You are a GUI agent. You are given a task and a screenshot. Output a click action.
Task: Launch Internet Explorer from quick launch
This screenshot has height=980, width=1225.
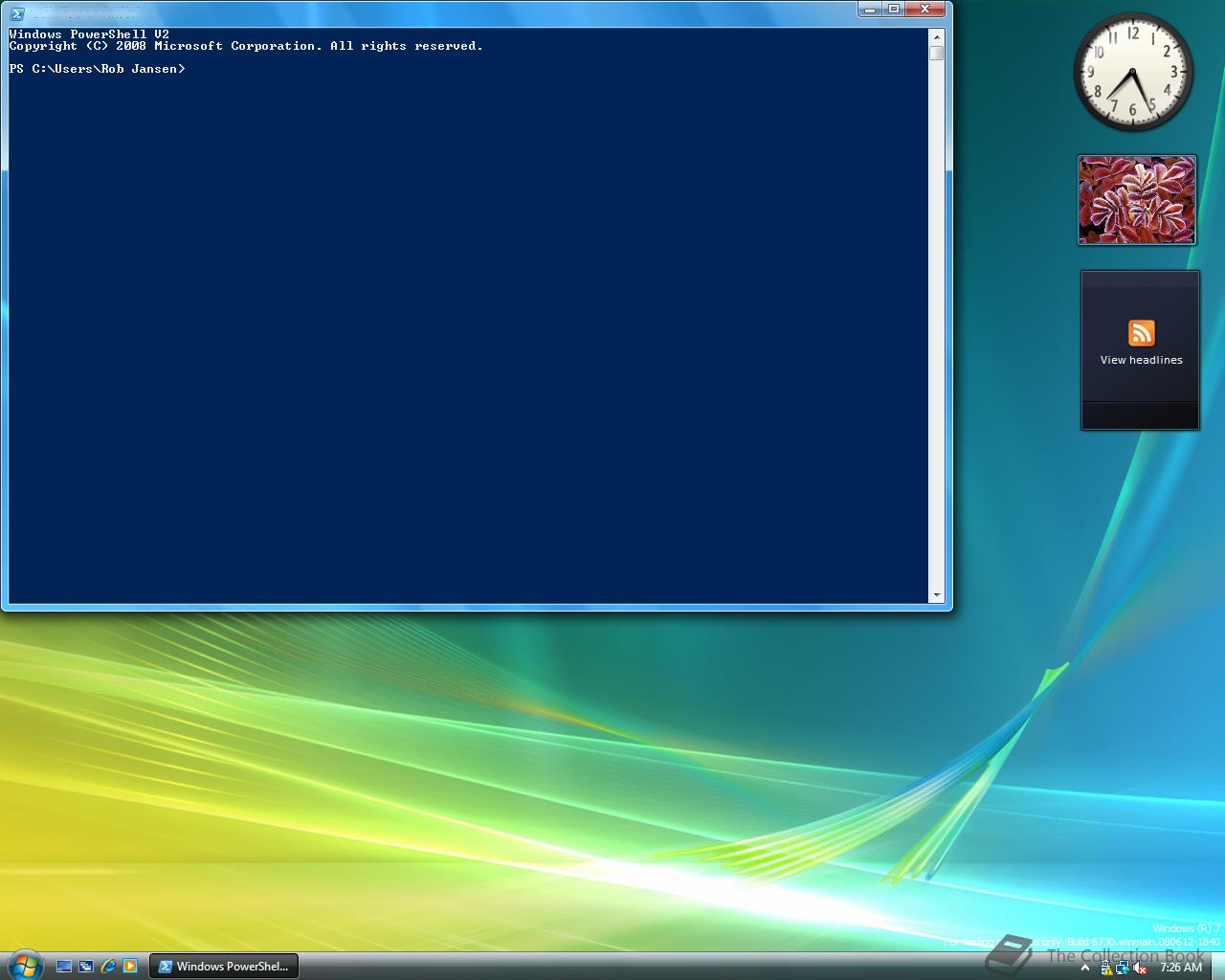pyautogui.click(x=108, y=967)
